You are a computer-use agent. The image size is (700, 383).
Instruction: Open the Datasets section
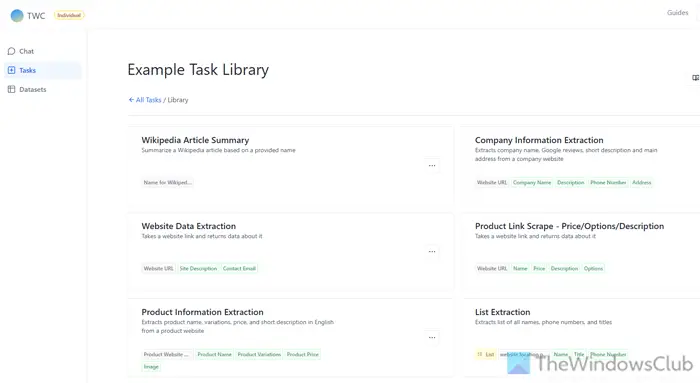pos(42,89)
